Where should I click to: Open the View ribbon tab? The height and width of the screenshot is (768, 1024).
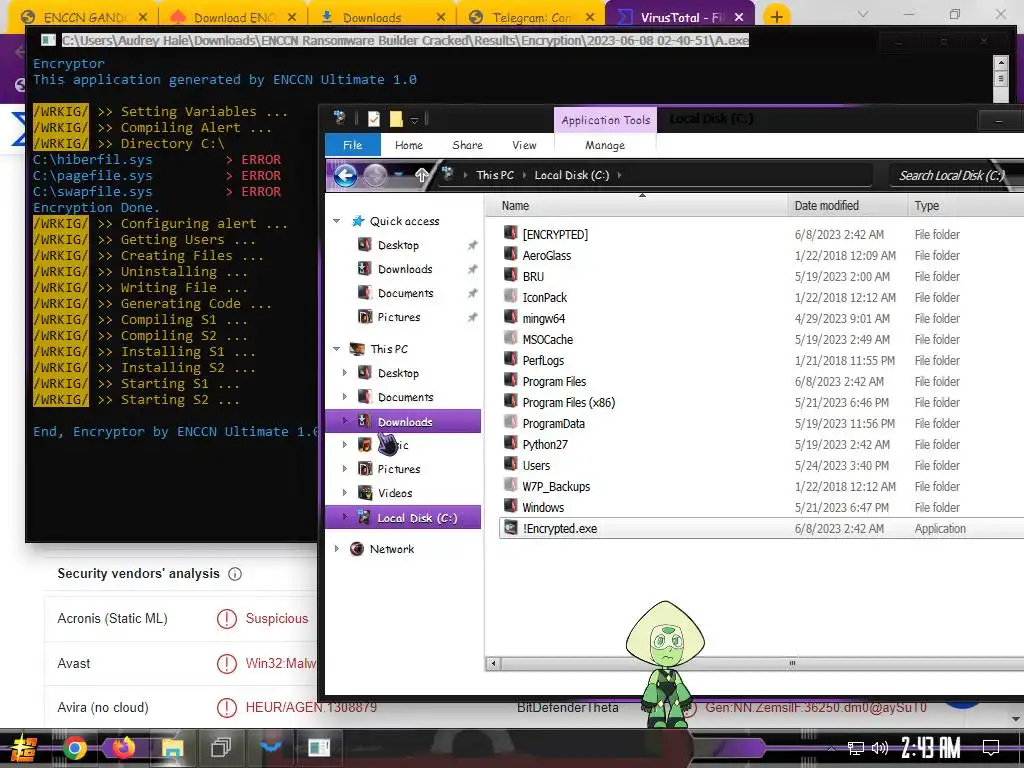(x=524, y=145)
